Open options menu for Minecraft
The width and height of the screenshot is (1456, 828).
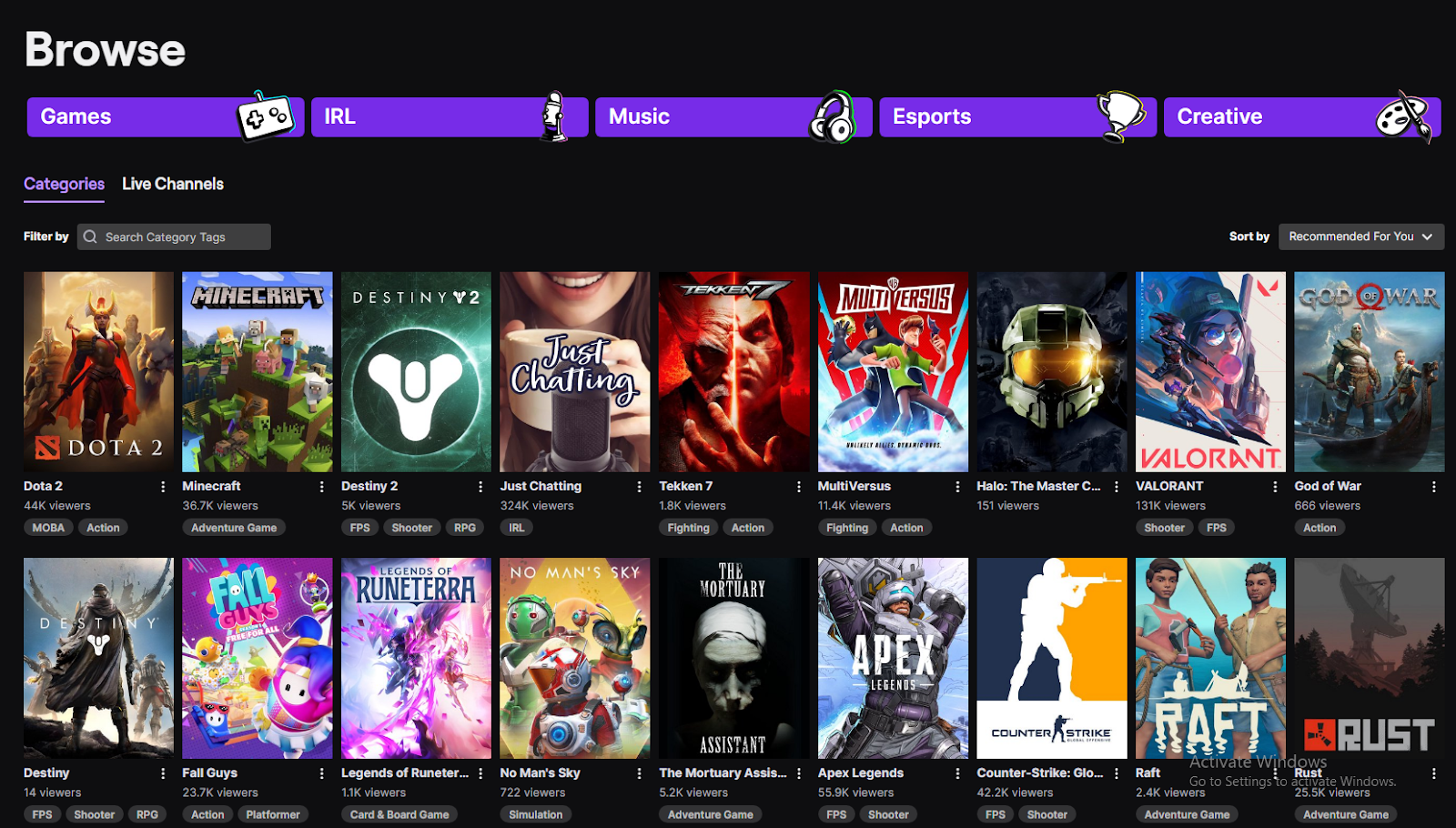point(322,487)
